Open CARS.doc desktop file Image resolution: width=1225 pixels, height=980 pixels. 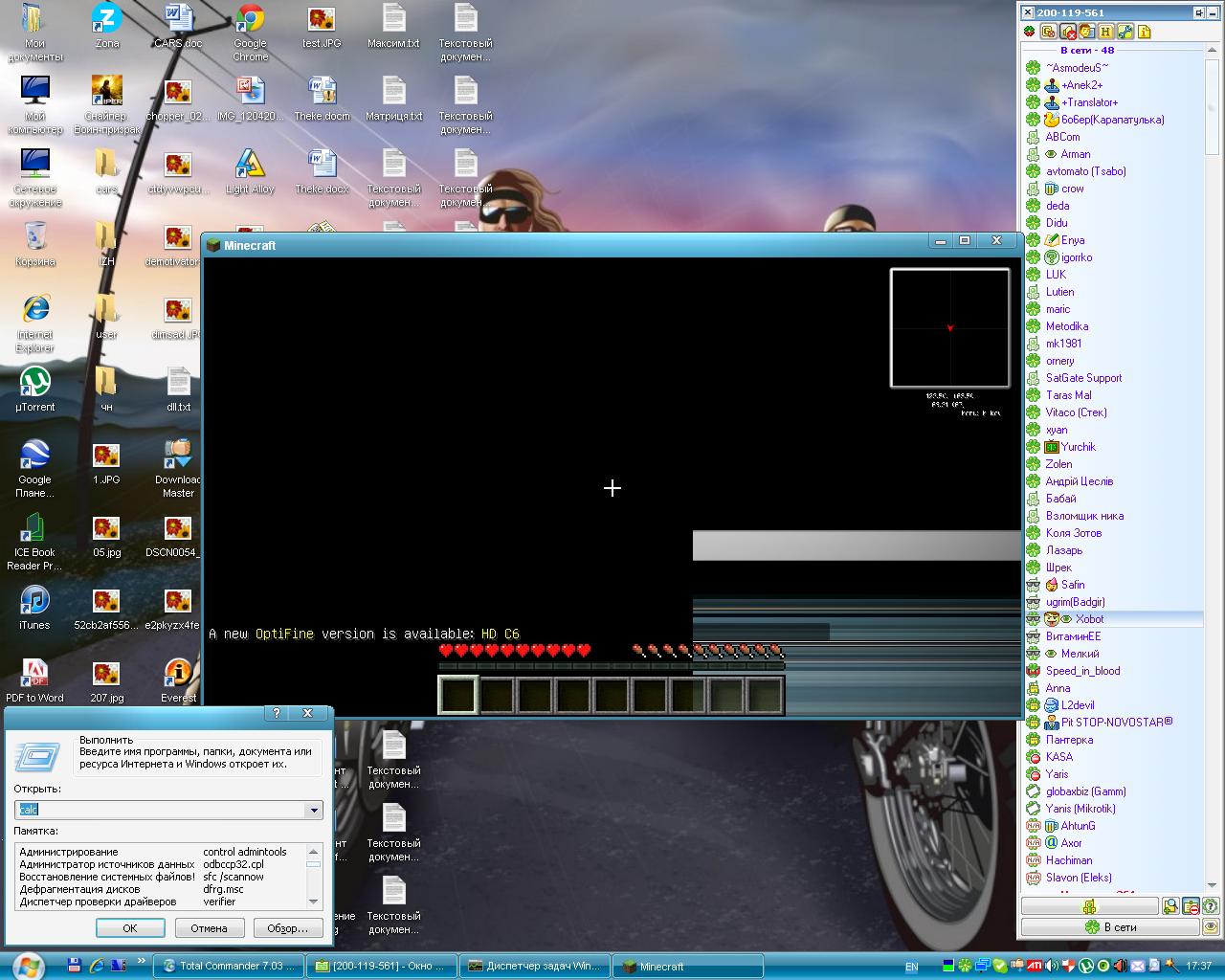click(x=178, y=26)
